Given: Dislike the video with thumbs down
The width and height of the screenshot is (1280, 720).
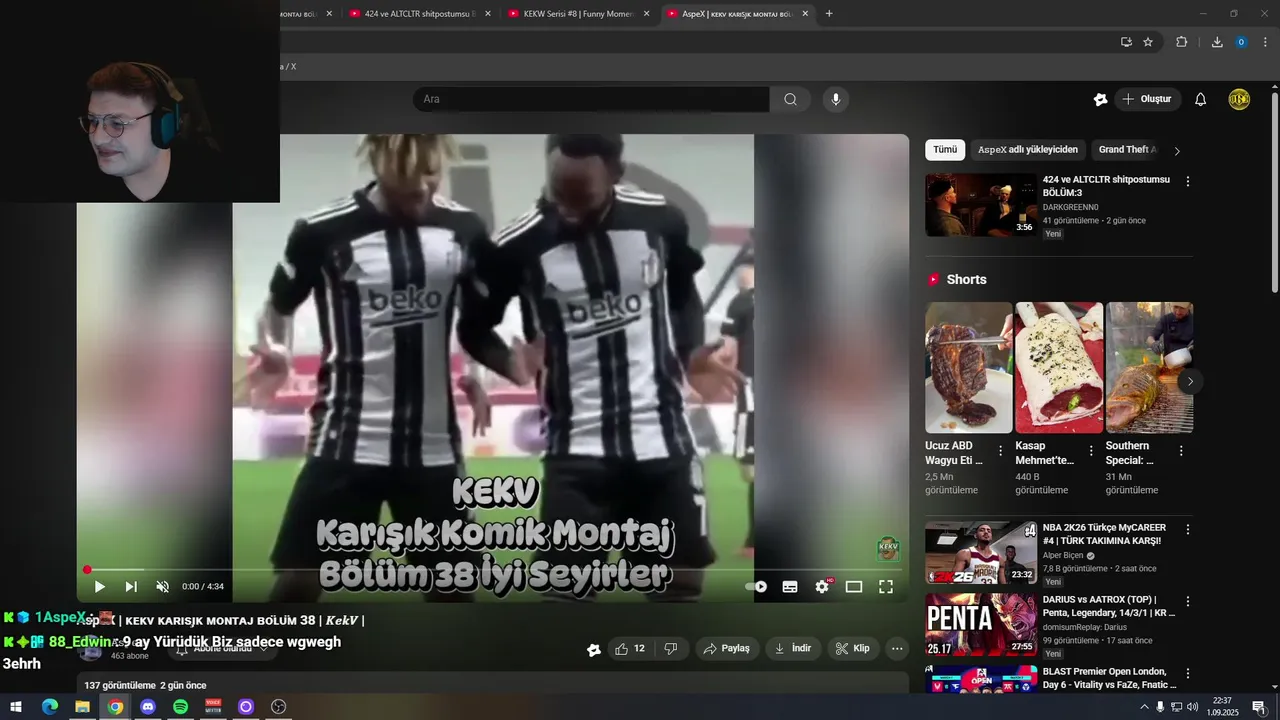Looking at the screenshot, I should pyautogui.click(x=671, y=648).
